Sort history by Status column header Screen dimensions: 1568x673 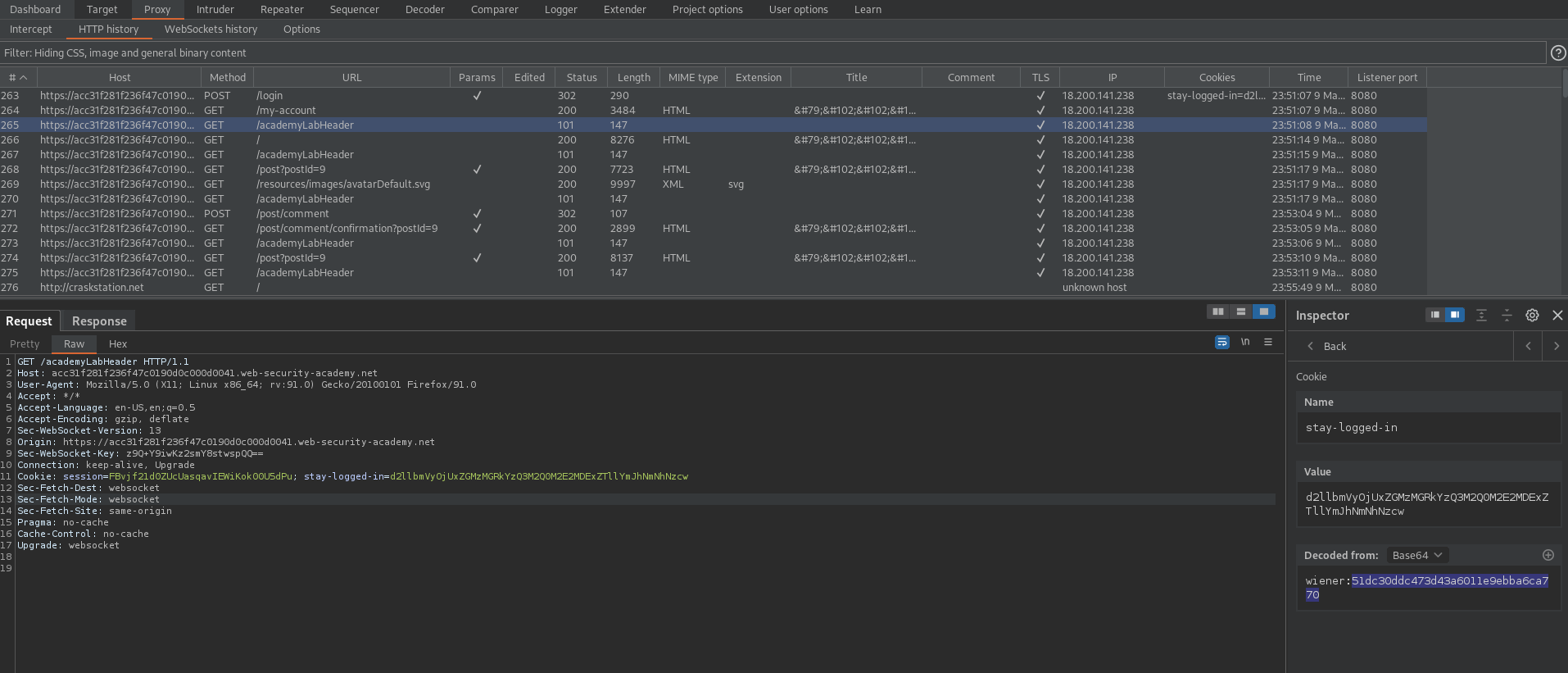[x=582, y=77]
